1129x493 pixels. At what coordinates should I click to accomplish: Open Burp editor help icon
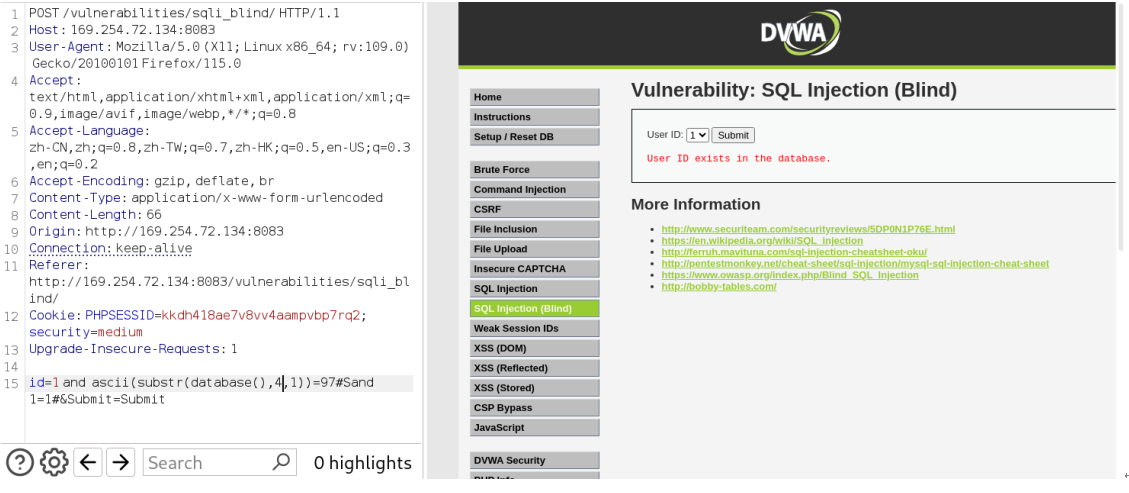click(19, 462)
